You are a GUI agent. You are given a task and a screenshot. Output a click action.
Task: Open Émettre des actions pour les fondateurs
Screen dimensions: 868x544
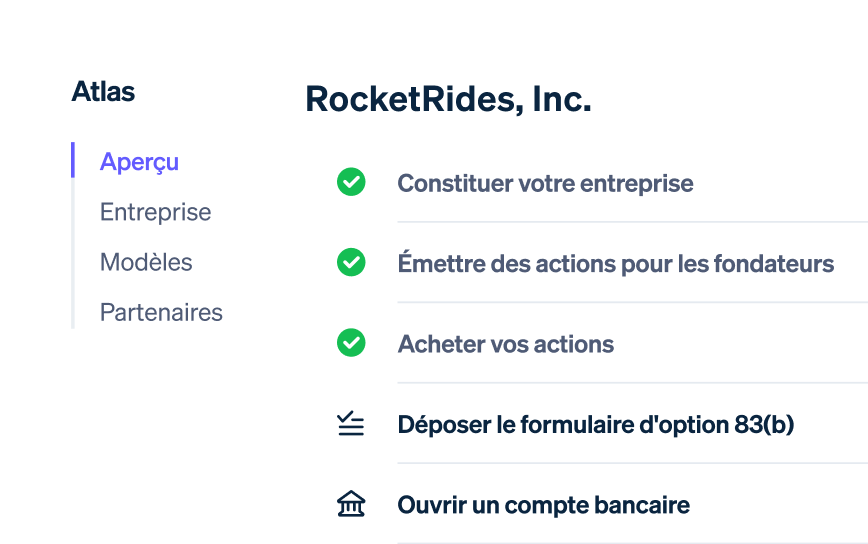[x=616, y=263]
